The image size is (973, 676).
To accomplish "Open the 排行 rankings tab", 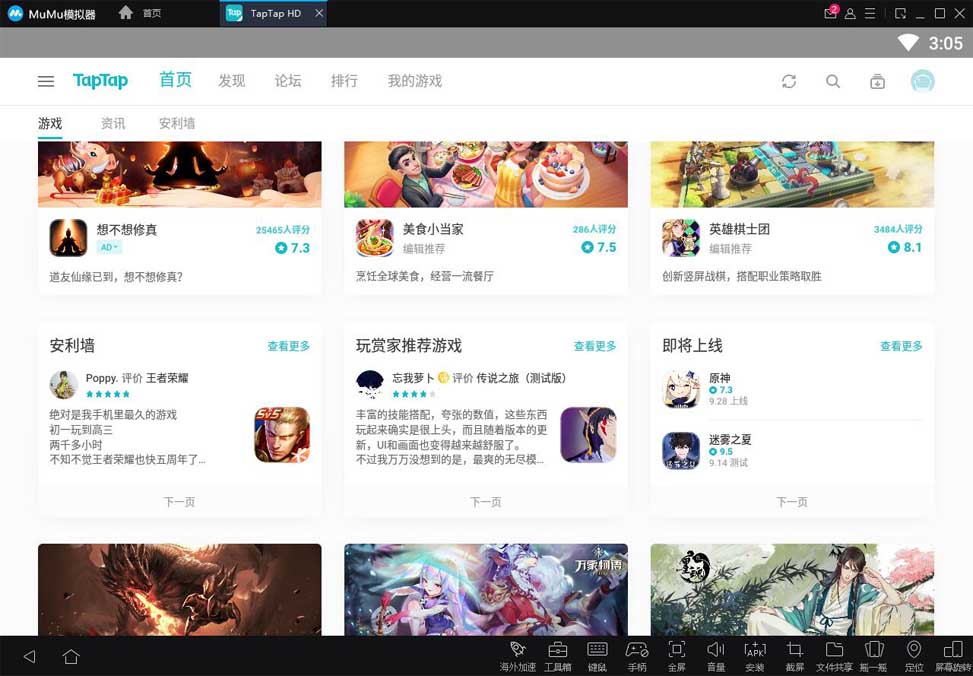I will (344, 81).
